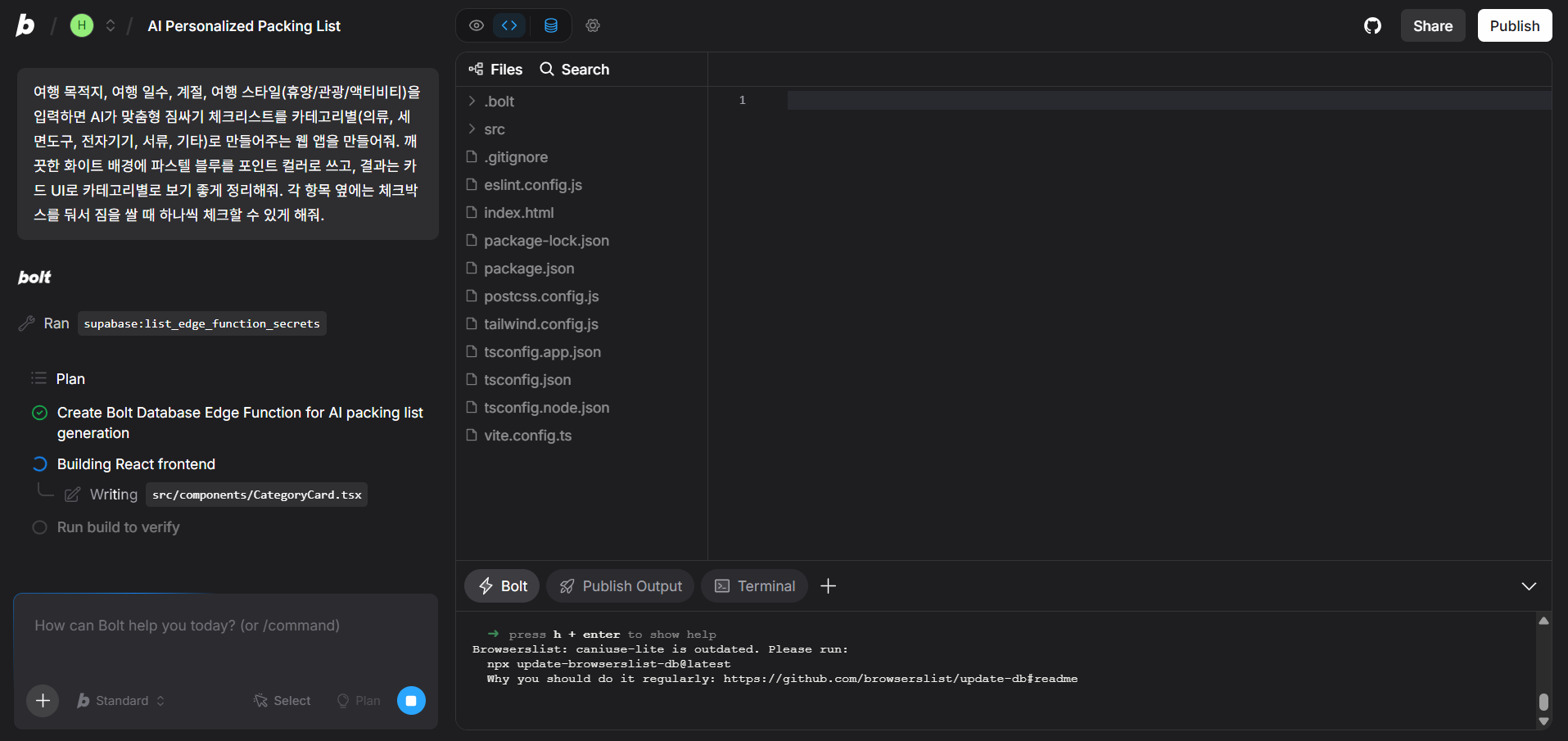The image size is (1568, 741).
Task: Expand the src folder
Action: (494, 129)
